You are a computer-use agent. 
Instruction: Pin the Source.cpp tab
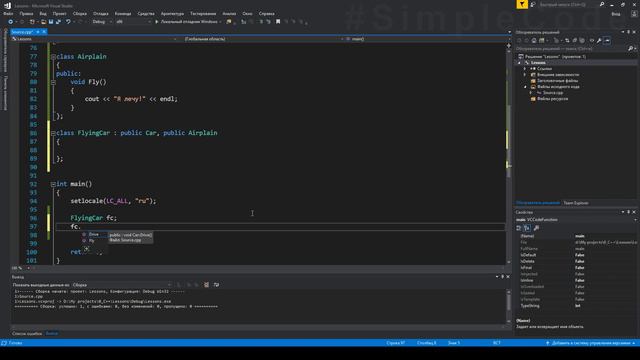tap(38, 32)
